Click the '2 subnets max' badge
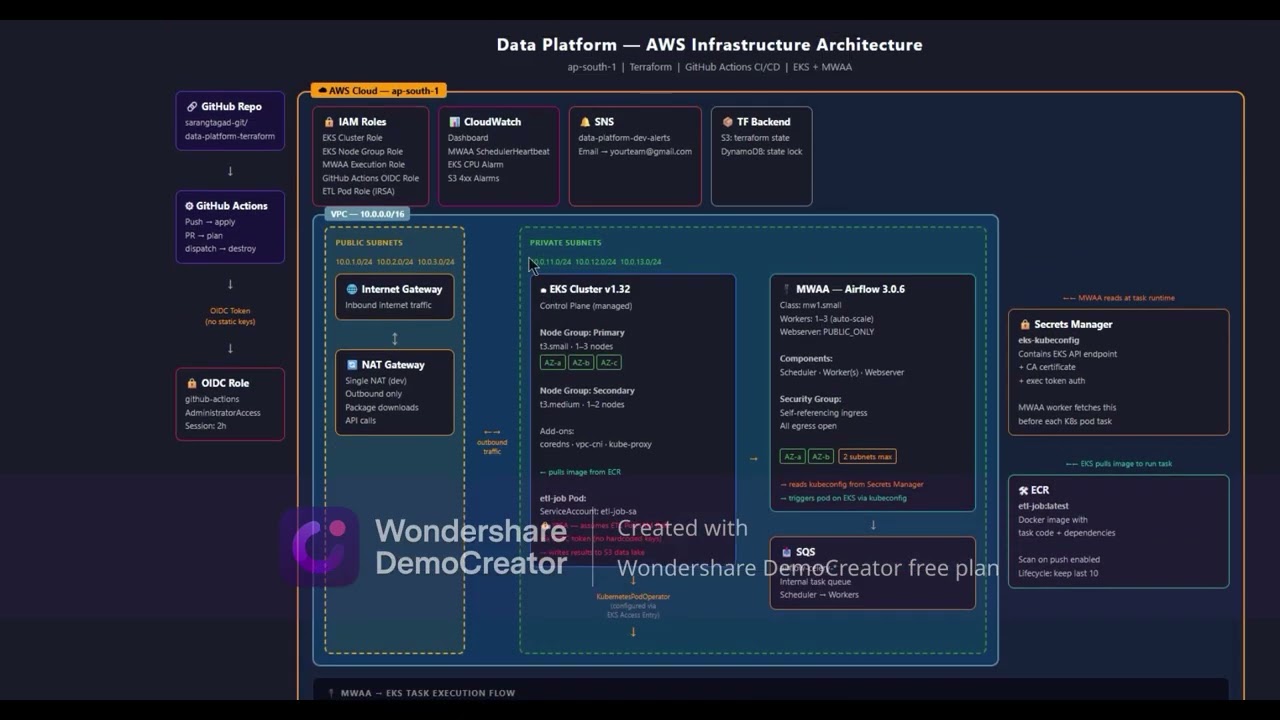This screenshot has height=720, width=1280. coord(867,456)
